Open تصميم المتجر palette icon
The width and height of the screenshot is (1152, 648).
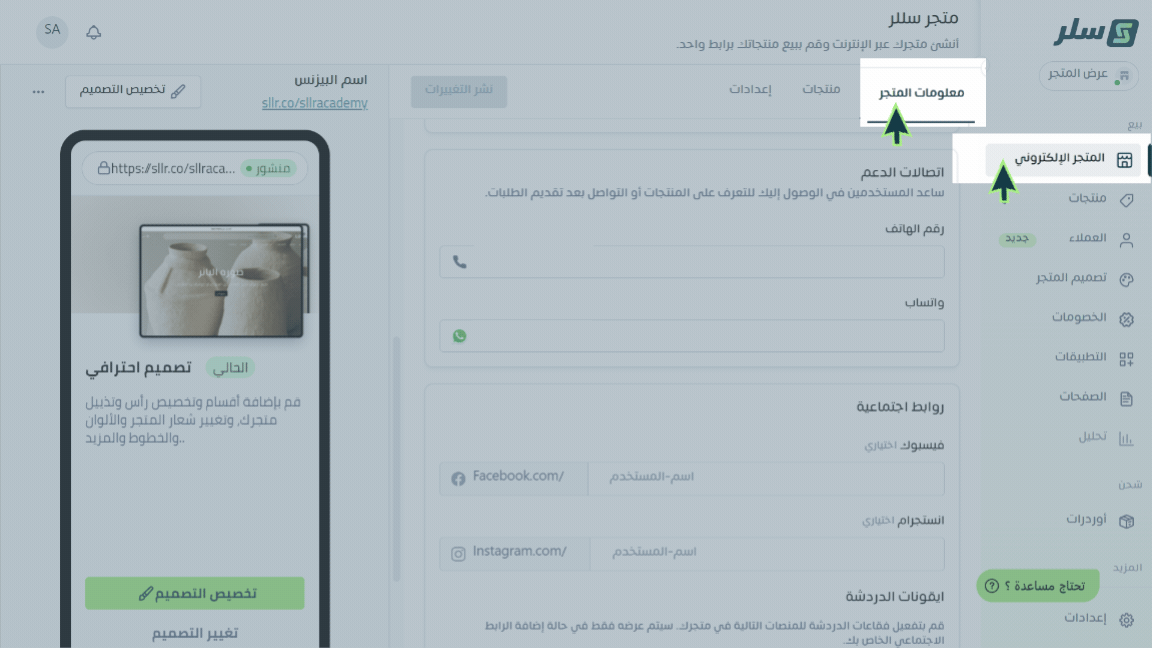1126,279
